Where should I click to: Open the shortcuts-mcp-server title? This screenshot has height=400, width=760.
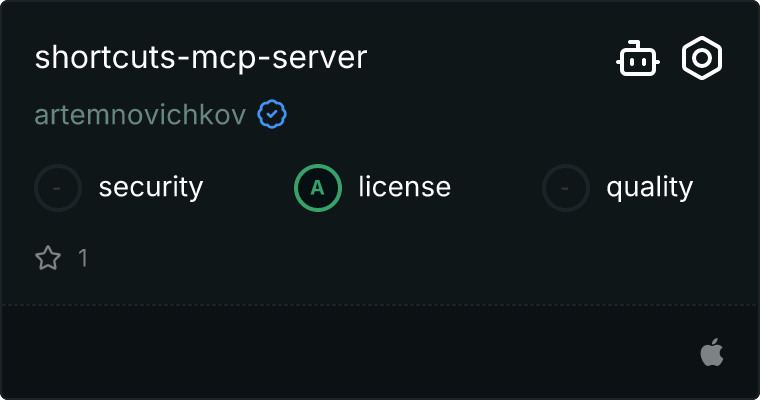coord(201,58)
